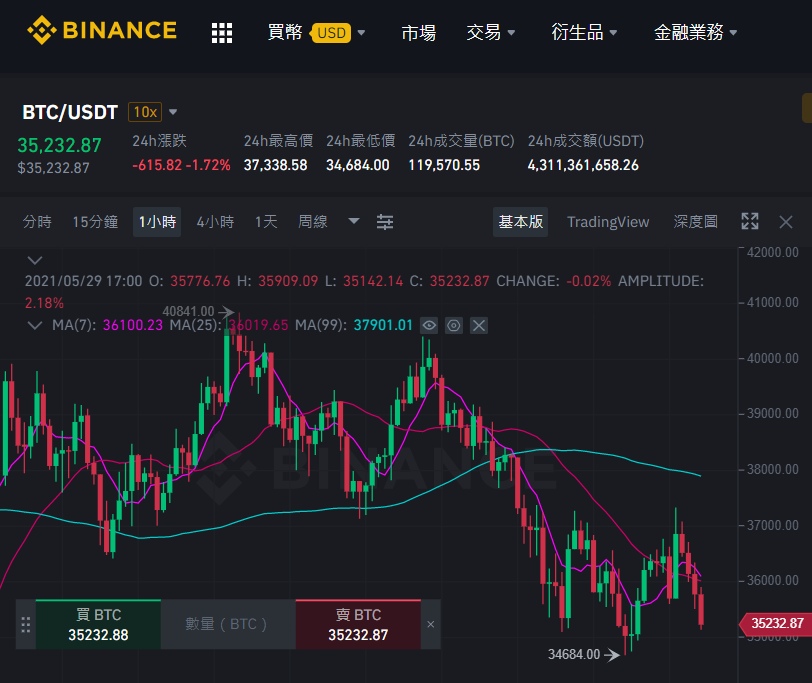Click the 10x leverage badge
The height and width of the screenshot is (683, 812).
[x=145, y=112]
